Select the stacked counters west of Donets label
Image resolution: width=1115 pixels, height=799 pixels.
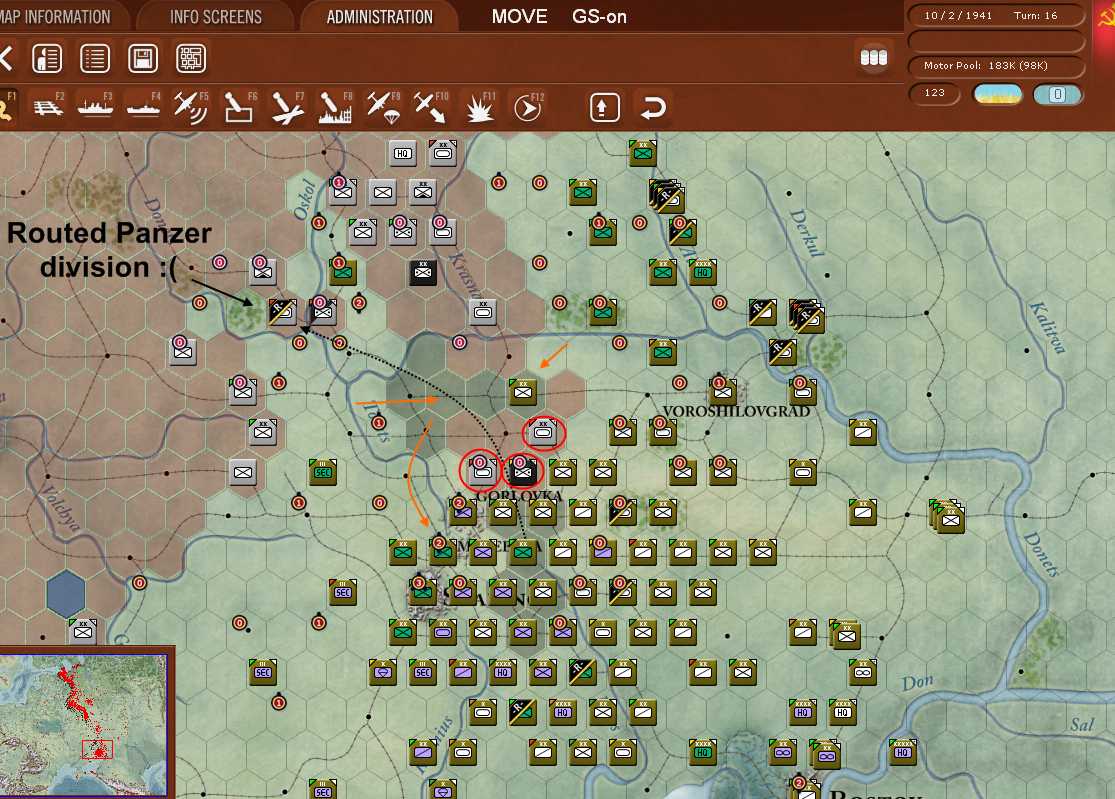click(947, 516)
